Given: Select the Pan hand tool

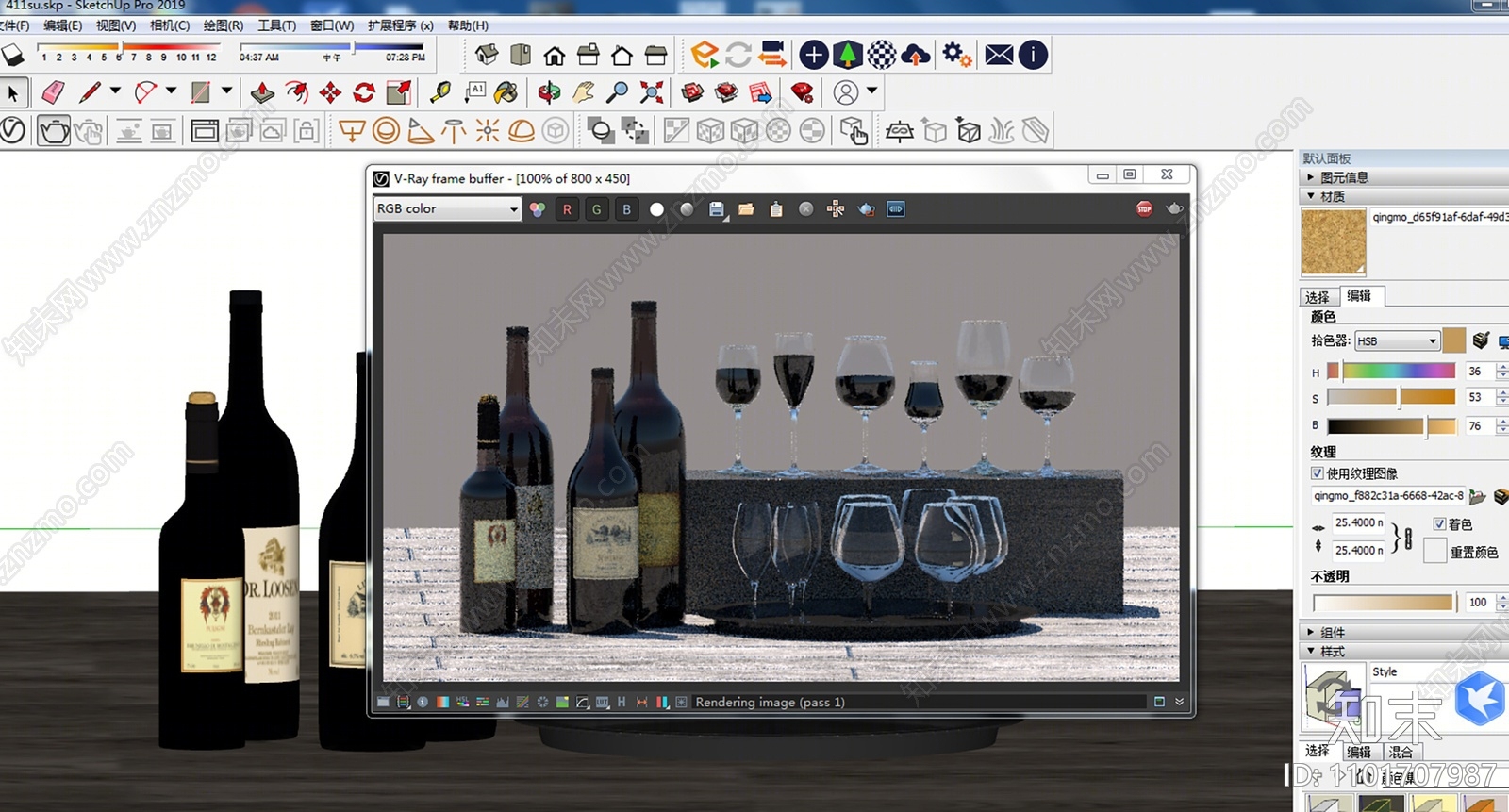Looking at the screenshot, I should (584, 92).
